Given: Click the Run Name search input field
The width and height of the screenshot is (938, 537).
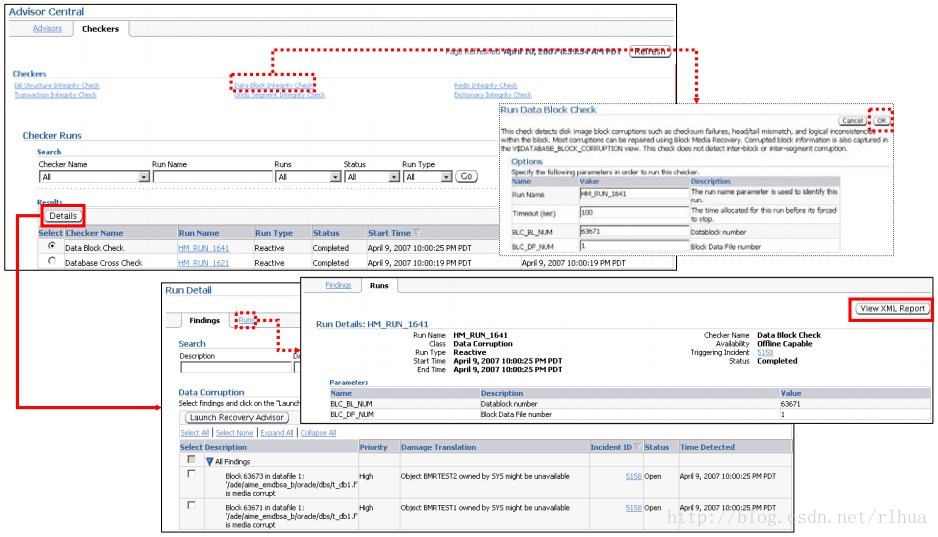Looking at the screenshot, I should [x=212, y=177].
